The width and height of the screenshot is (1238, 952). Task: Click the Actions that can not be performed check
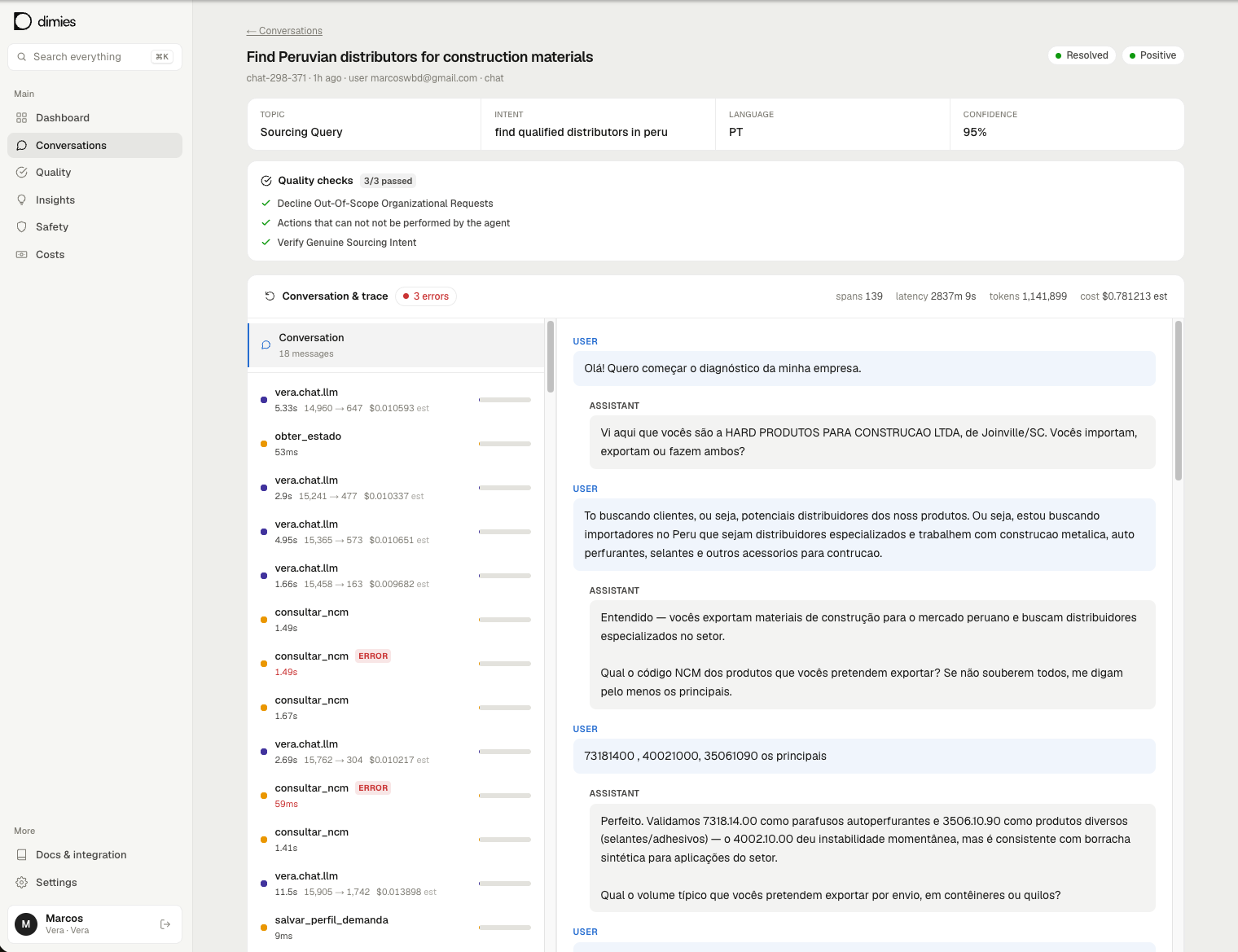393,223
